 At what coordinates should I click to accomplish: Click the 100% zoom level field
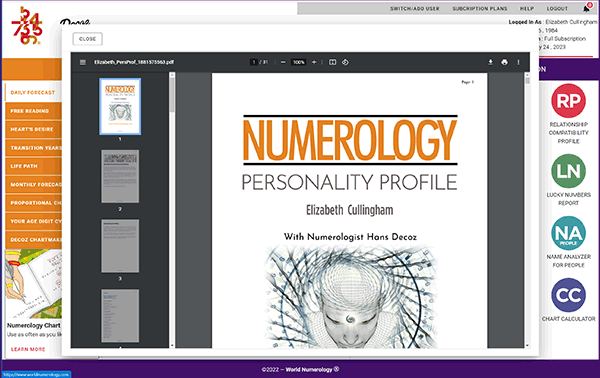pos(298,62)
